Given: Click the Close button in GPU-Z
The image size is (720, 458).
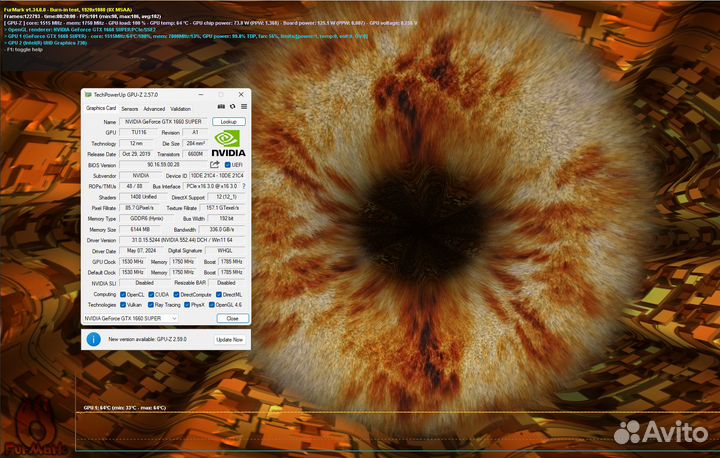Looking at the screenshot, I should point(232,318).
